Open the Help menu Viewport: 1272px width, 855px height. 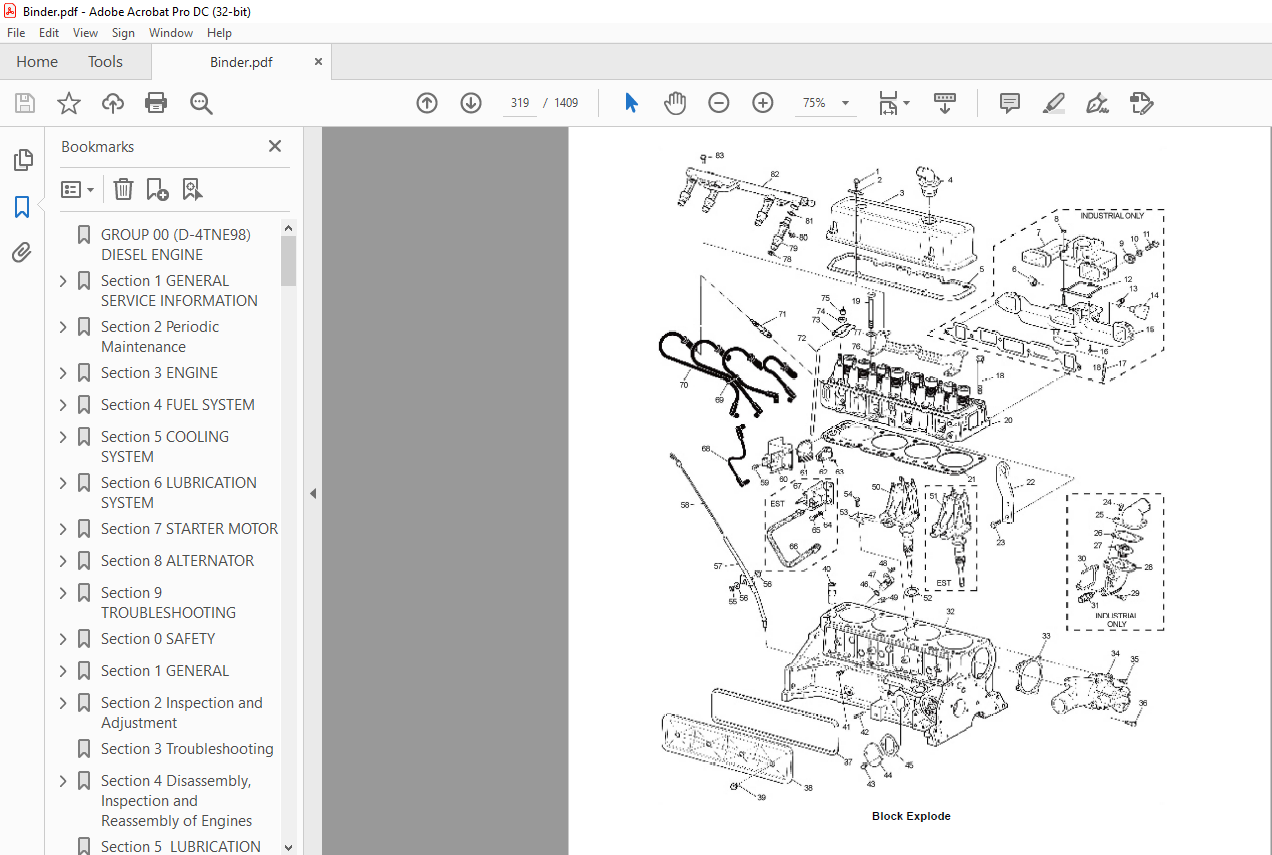219,33
